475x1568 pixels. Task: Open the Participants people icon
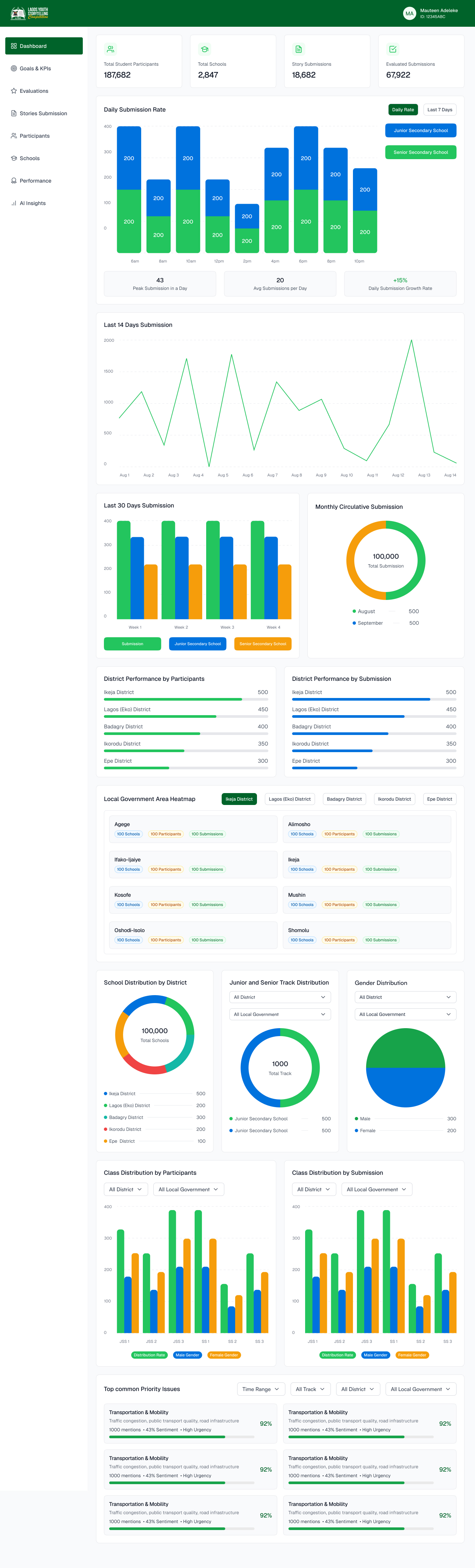[x=14, y=136]
